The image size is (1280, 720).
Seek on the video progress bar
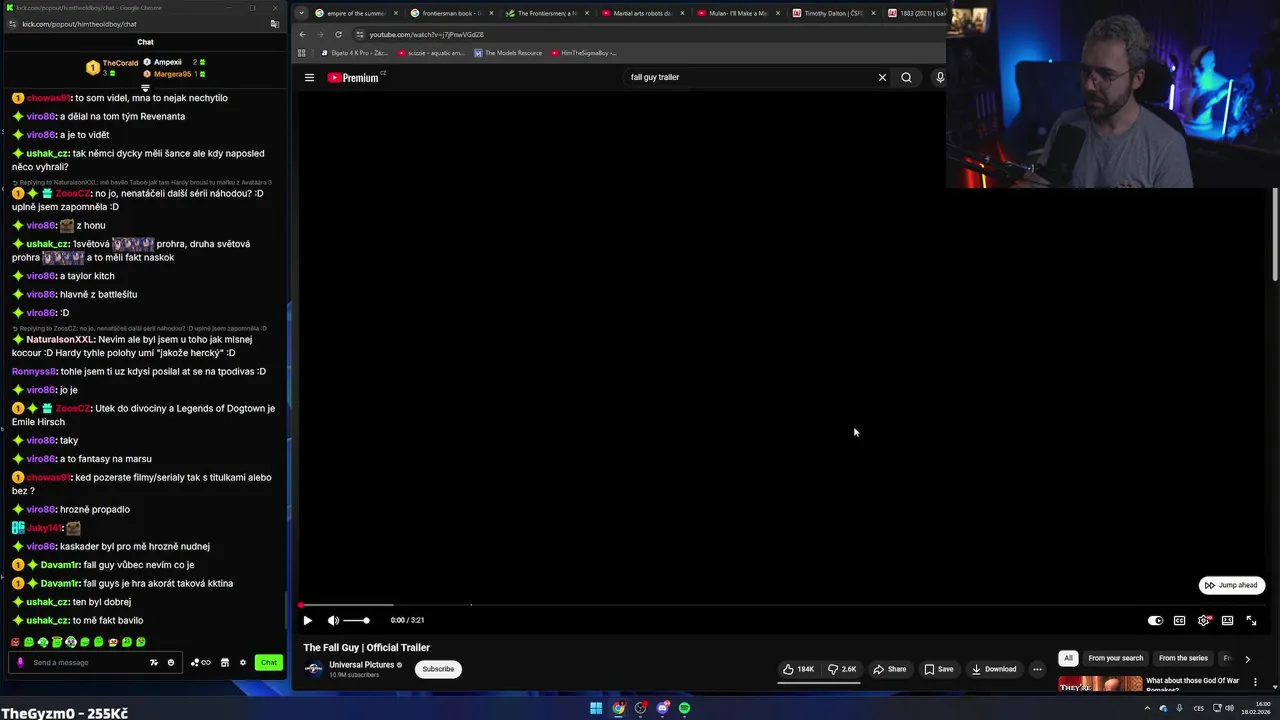pyautogui.click(x=783, y=605)
